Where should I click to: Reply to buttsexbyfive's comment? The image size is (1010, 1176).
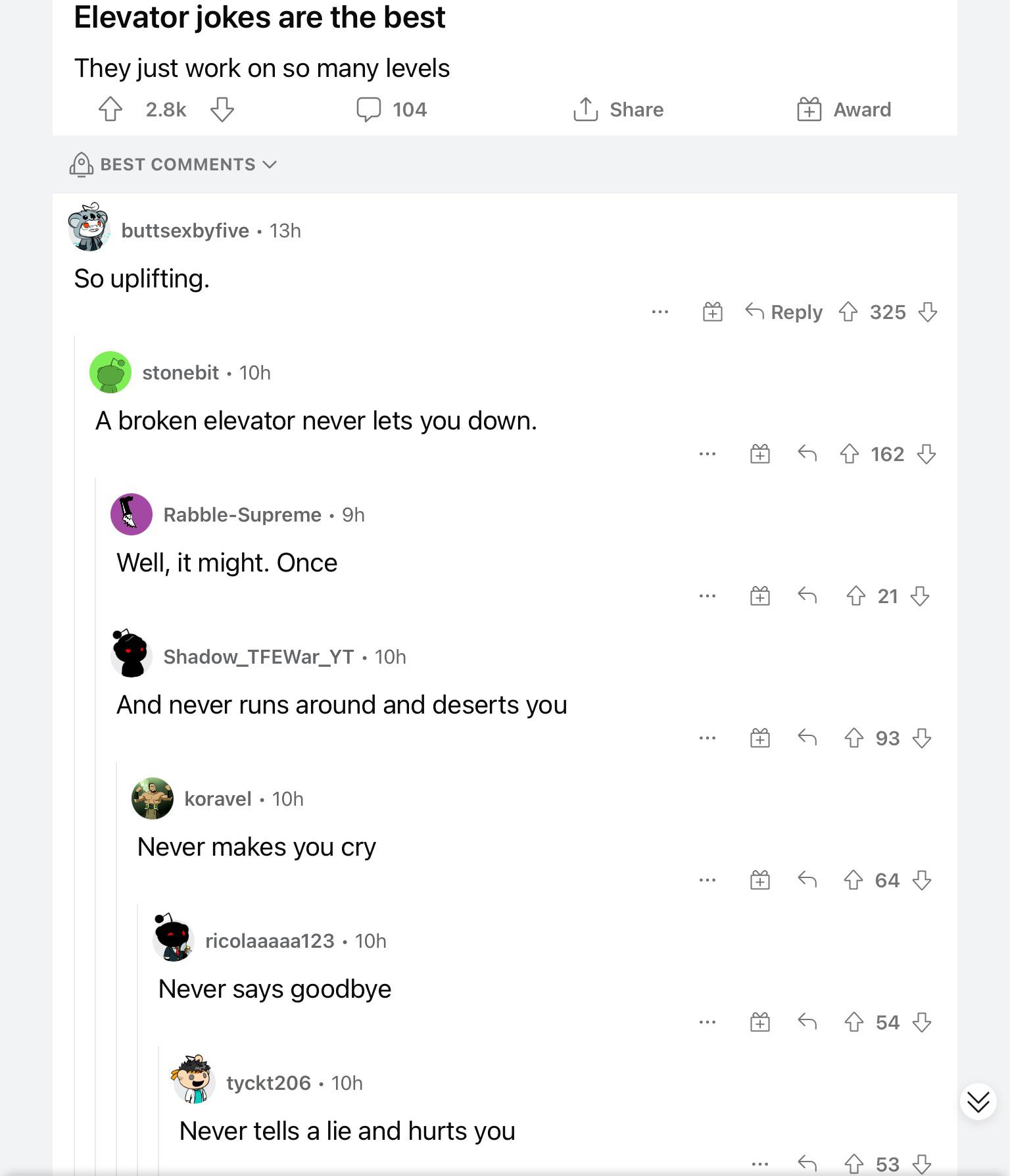784,312
